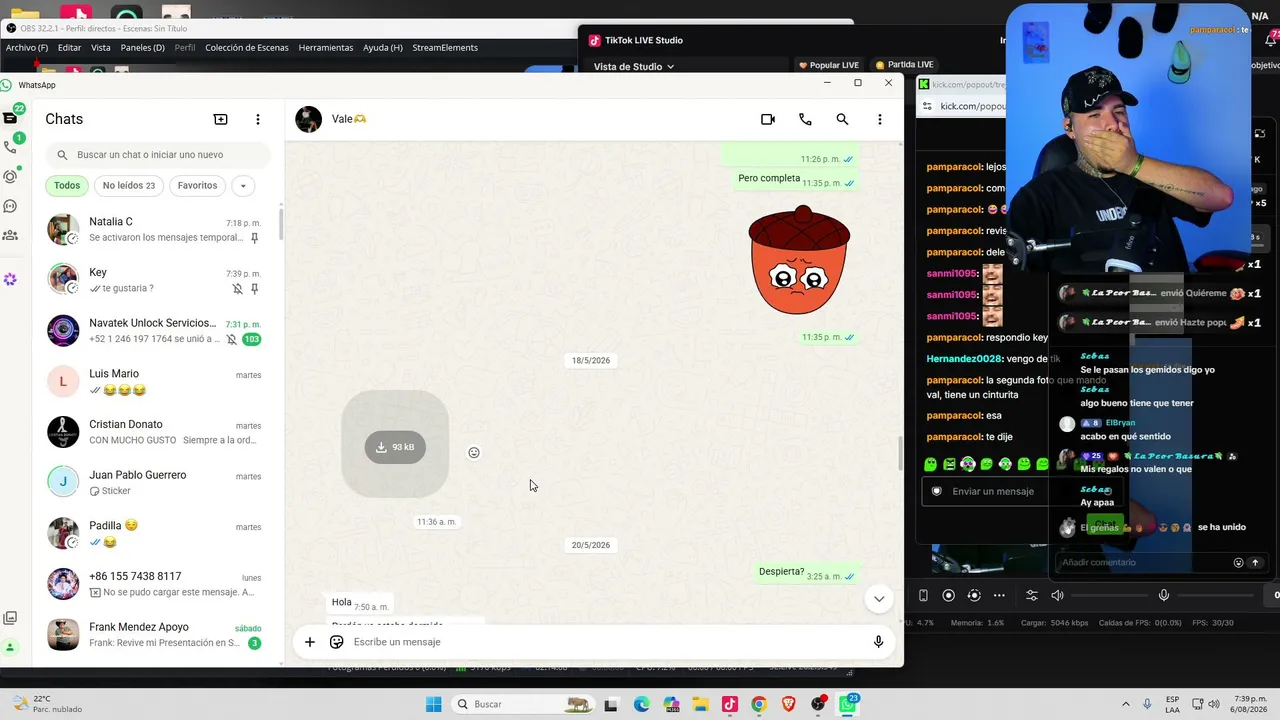Click the Popular LIVE badge in TikTok Studio
This screenshot has width=1280, height=720.
pyautogui.click(x=829, y=65)
